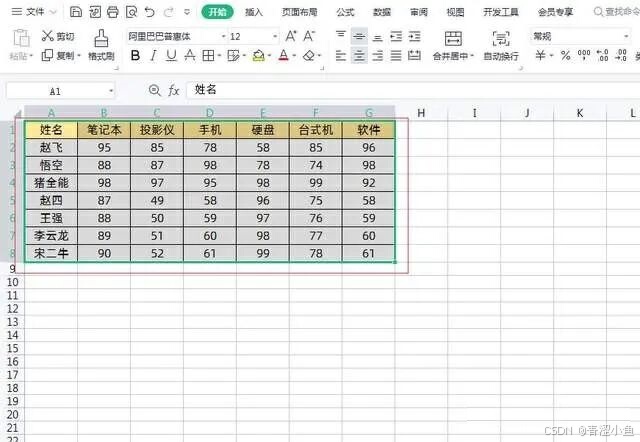
Task: Click the Increase Decimal icon
Action: point(602,55)
